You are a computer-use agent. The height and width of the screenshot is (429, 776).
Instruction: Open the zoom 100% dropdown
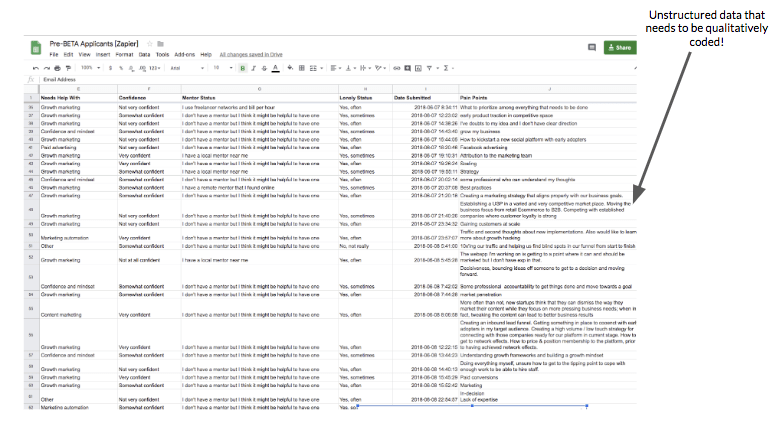click(91, 68)
